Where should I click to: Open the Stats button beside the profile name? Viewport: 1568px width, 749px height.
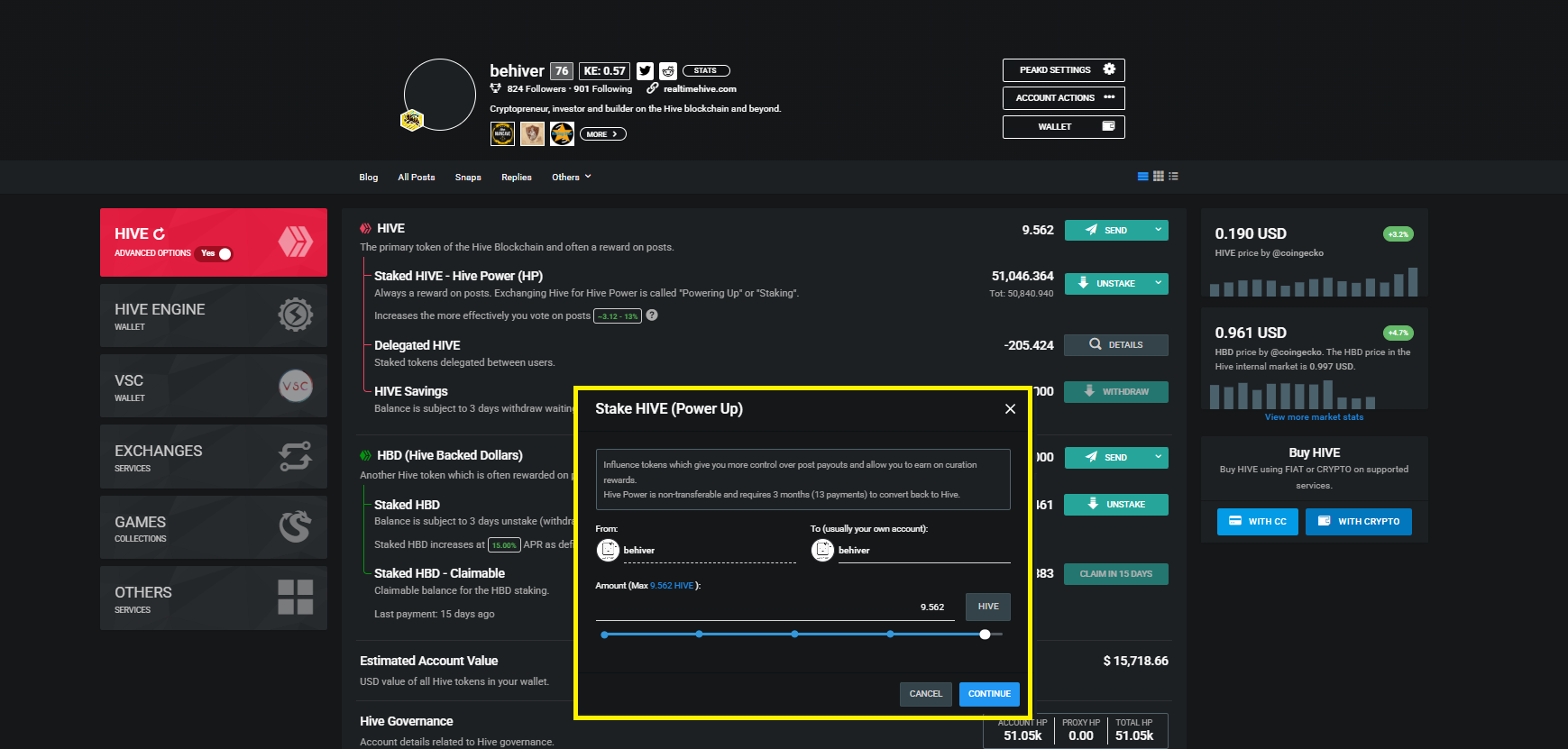[706, 71]
